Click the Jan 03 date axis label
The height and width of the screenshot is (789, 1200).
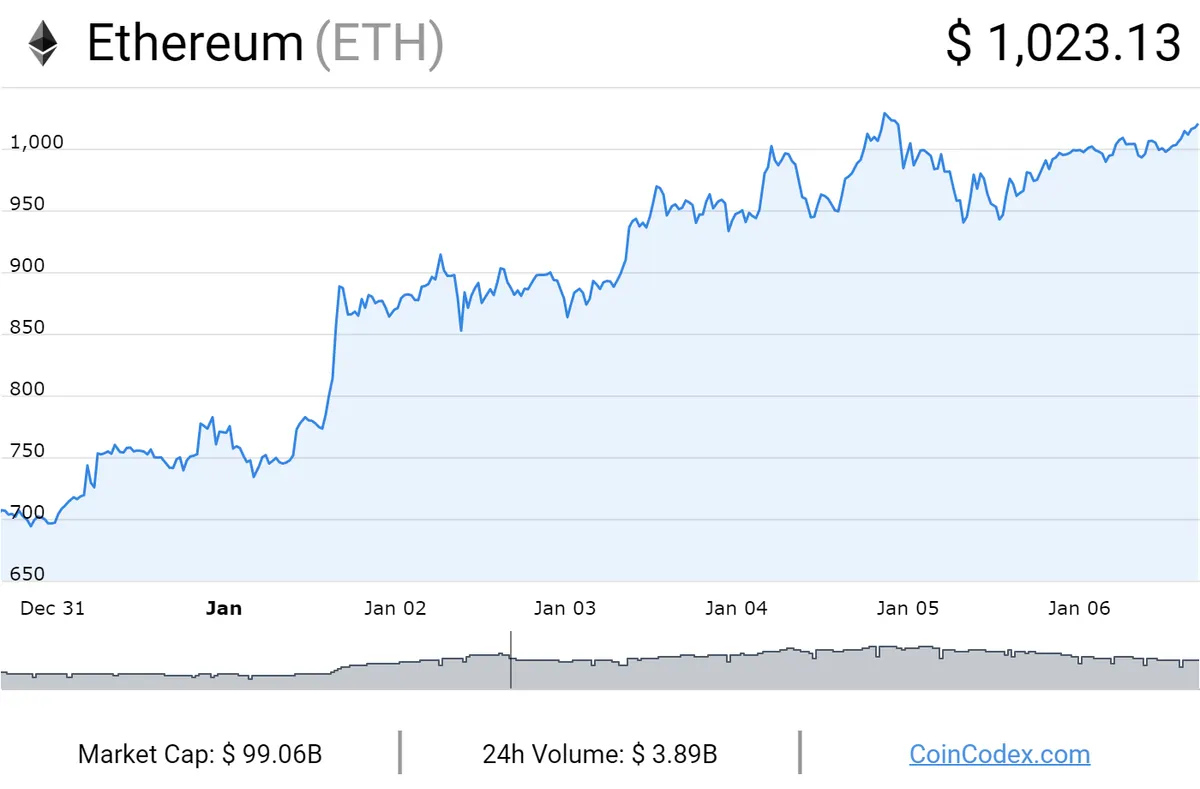565,608
